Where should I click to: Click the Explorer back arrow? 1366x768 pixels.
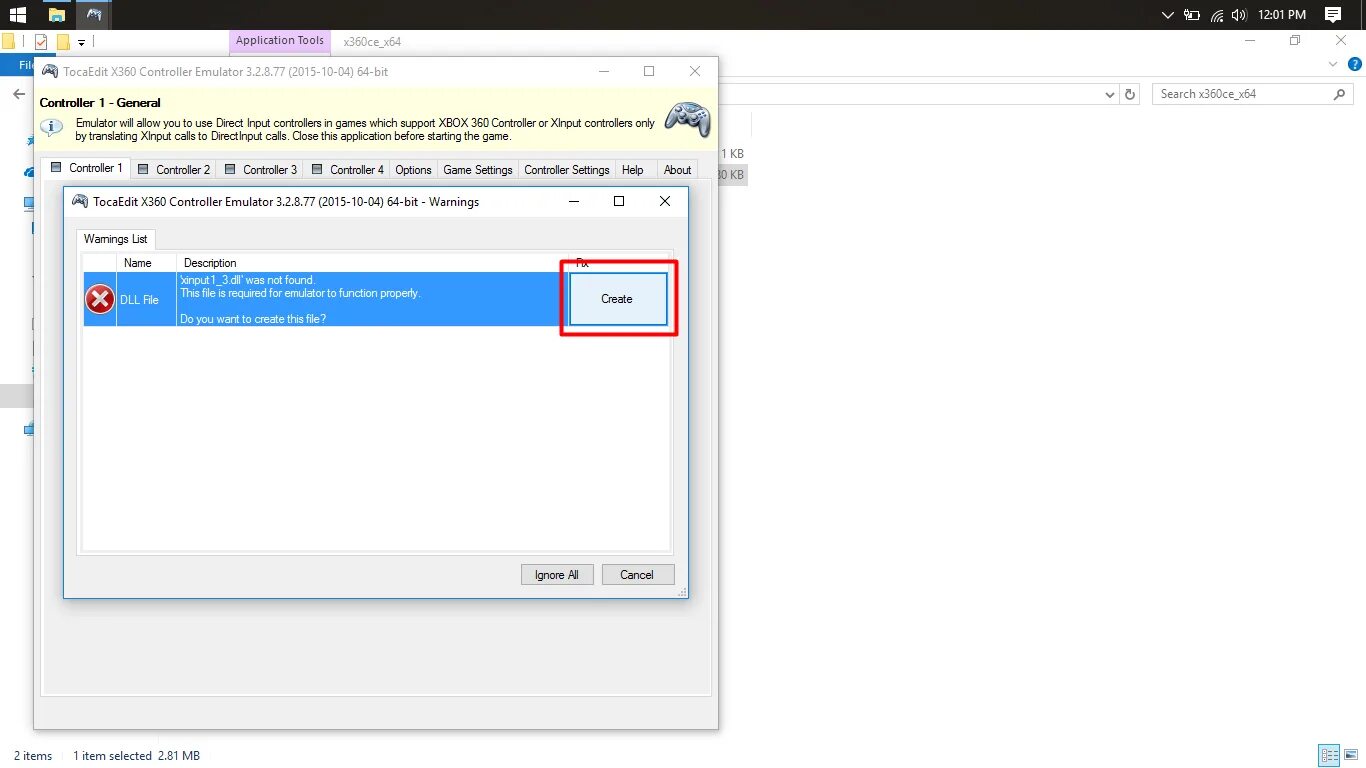pyautogui.click(x=18, y=94)
